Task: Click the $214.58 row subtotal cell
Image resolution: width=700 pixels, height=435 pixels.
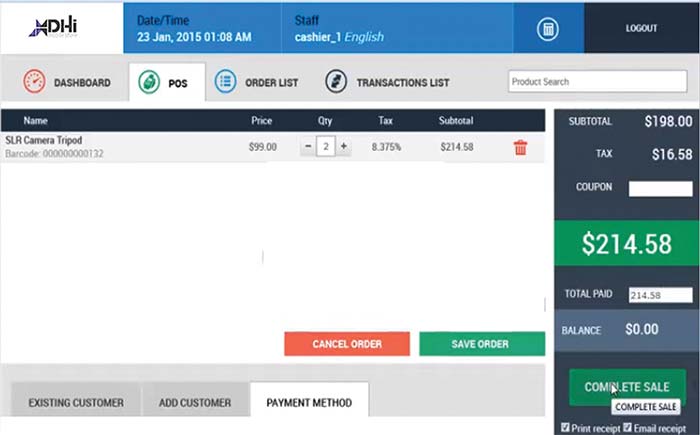Action: click(457, 147)
